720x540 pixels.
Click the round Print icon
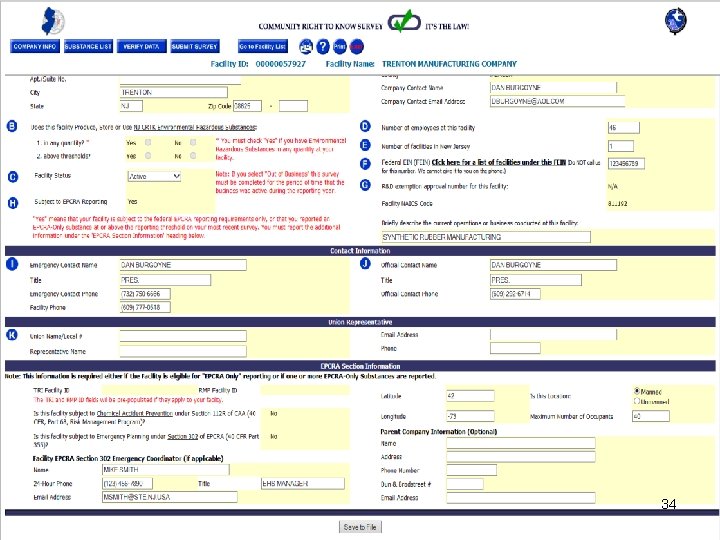click(340, 46)
